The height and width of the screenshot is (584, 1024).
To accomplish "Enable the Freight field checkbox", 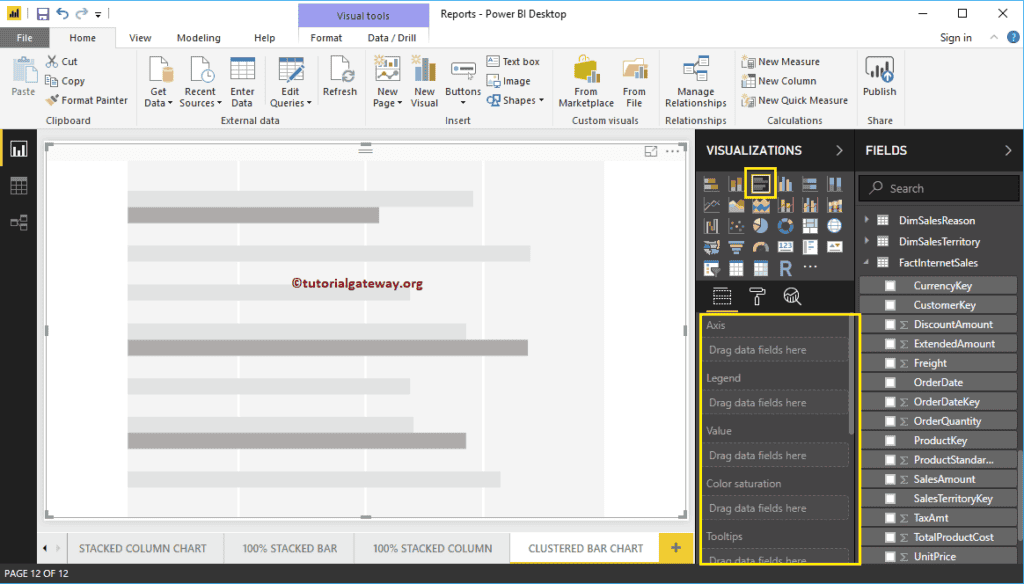I will point(888,362).
